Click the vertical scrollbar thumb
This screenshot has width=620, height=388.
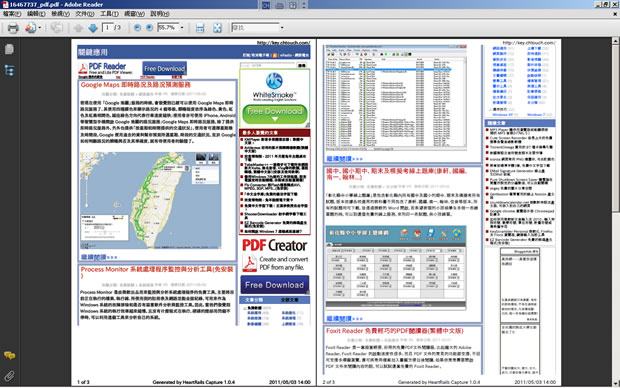pos(616,129)
